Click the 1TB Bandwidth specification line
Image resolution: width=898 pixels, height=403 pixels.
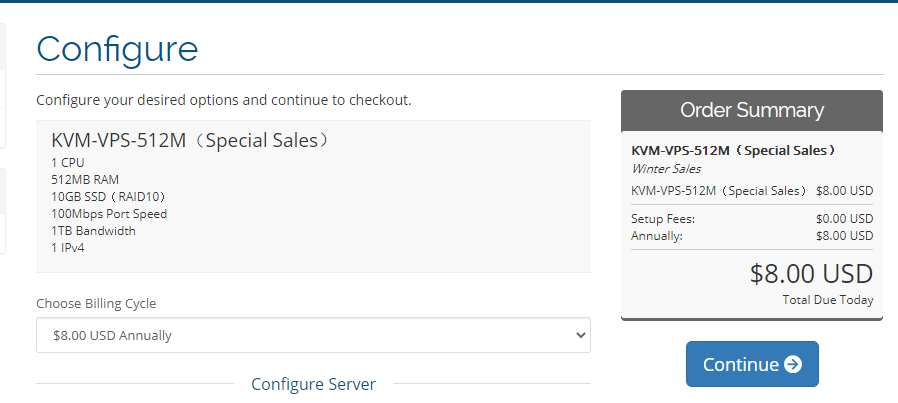(93, 230)
